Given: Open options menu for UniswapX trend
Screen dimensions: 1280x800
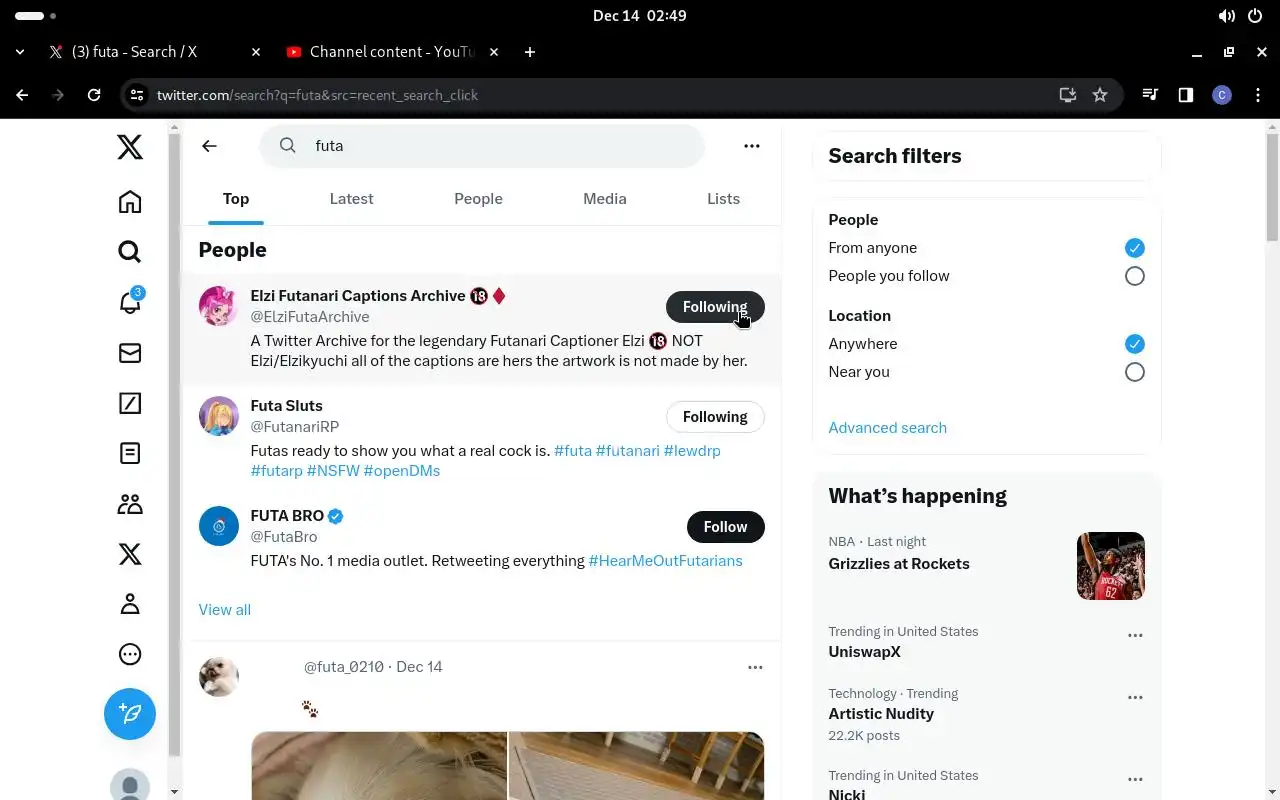Looking at the screenshot, I should [x=1135, y=635].
